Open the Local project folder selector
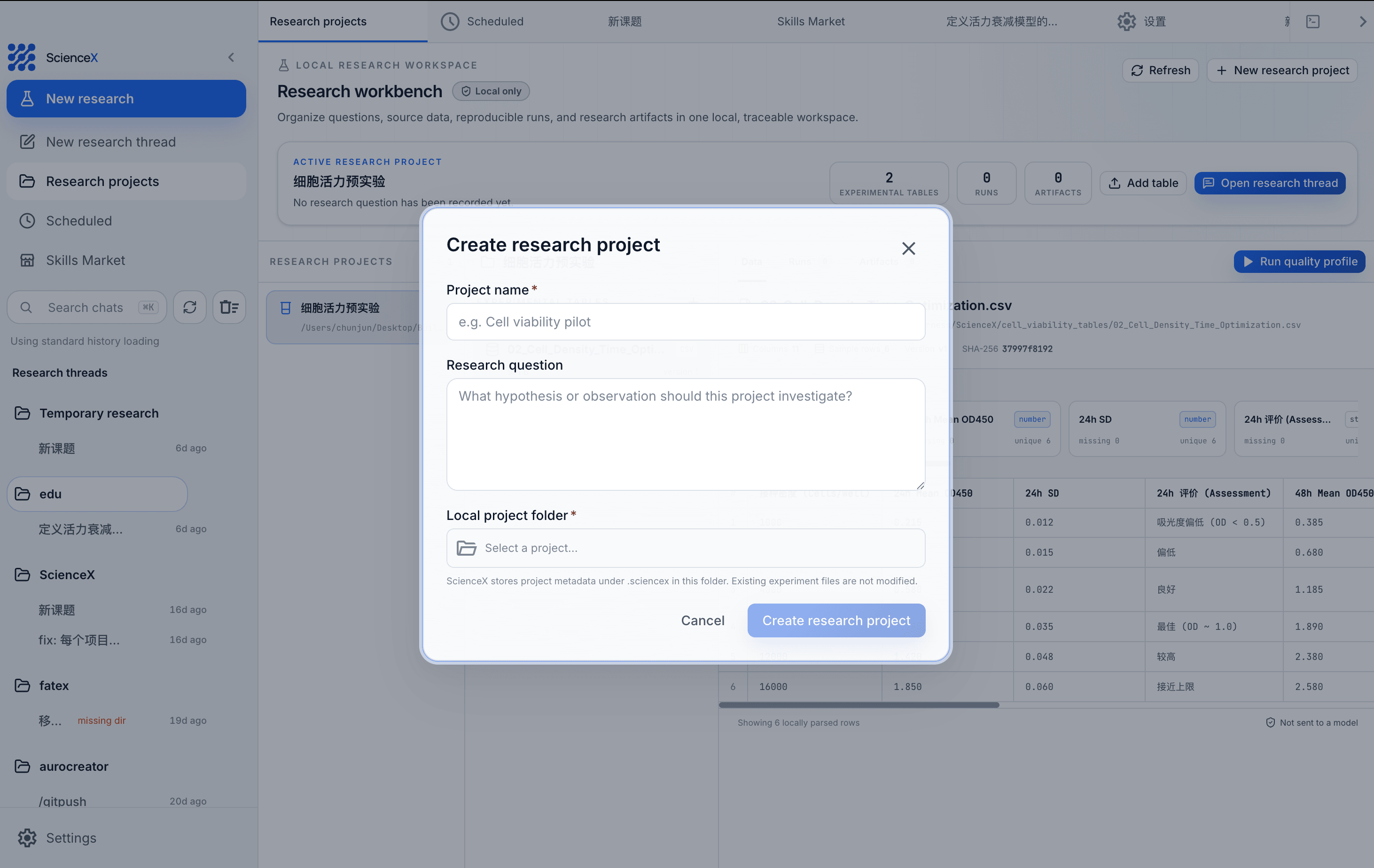 (685, 548)
